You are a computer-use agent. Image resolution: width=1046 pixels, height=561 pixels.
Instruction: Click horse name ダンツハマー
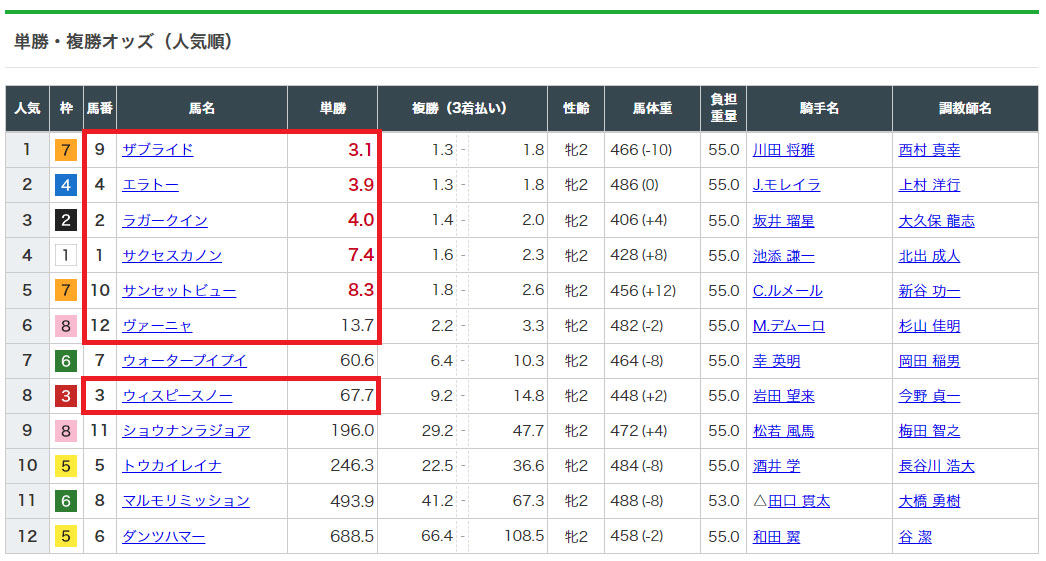click(x=163, y=536)
